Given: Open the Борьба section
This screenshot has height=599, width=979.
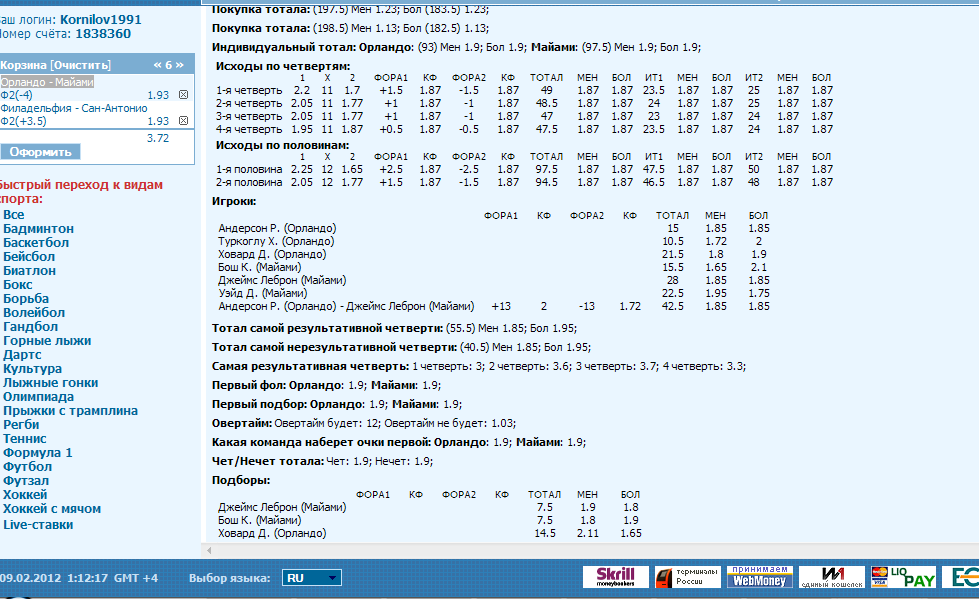Looking at the screenshot, I should 26,299.
